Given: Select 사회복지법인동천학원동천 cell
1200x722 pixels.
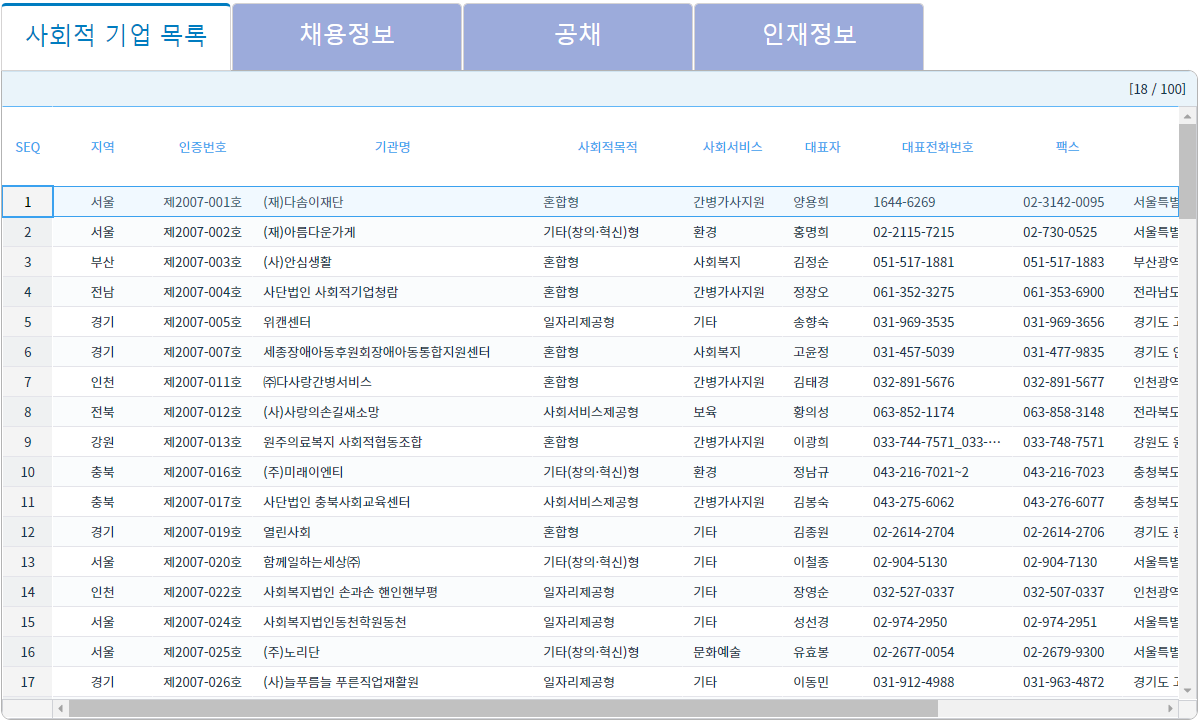Looking at the screenshot, I should [x=393, y=622].
